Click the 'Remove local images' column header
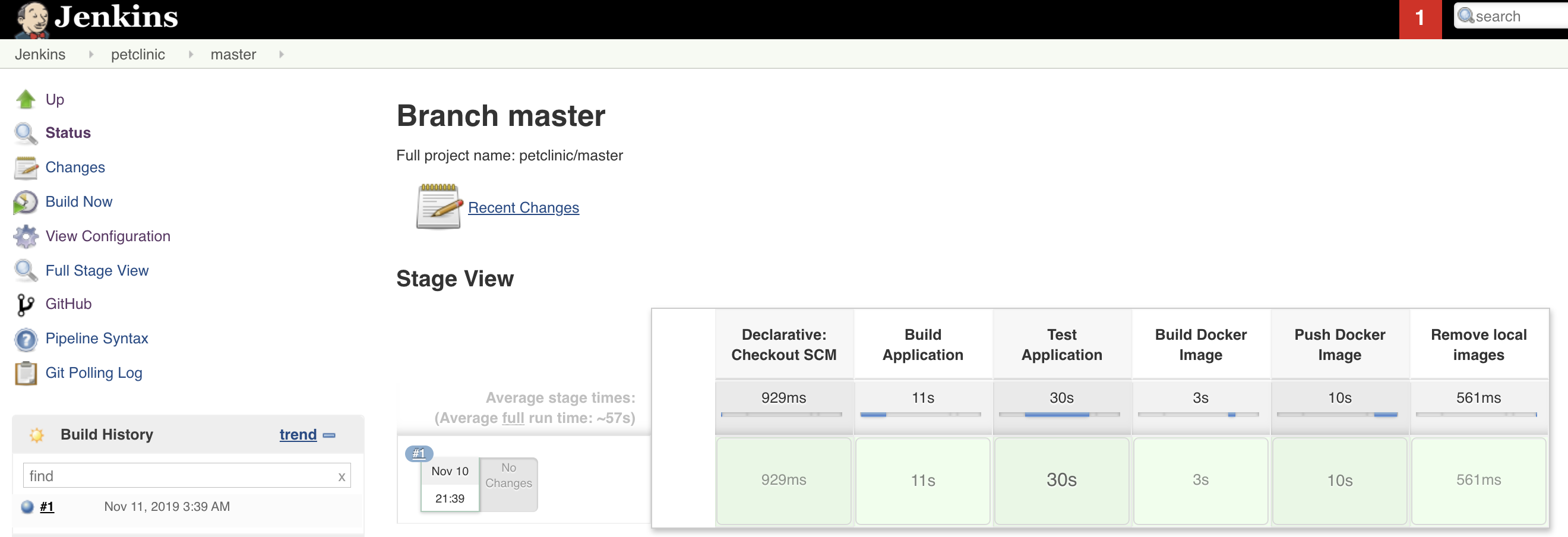Viewport: 1568px width, 537px height. point(1478,345)
